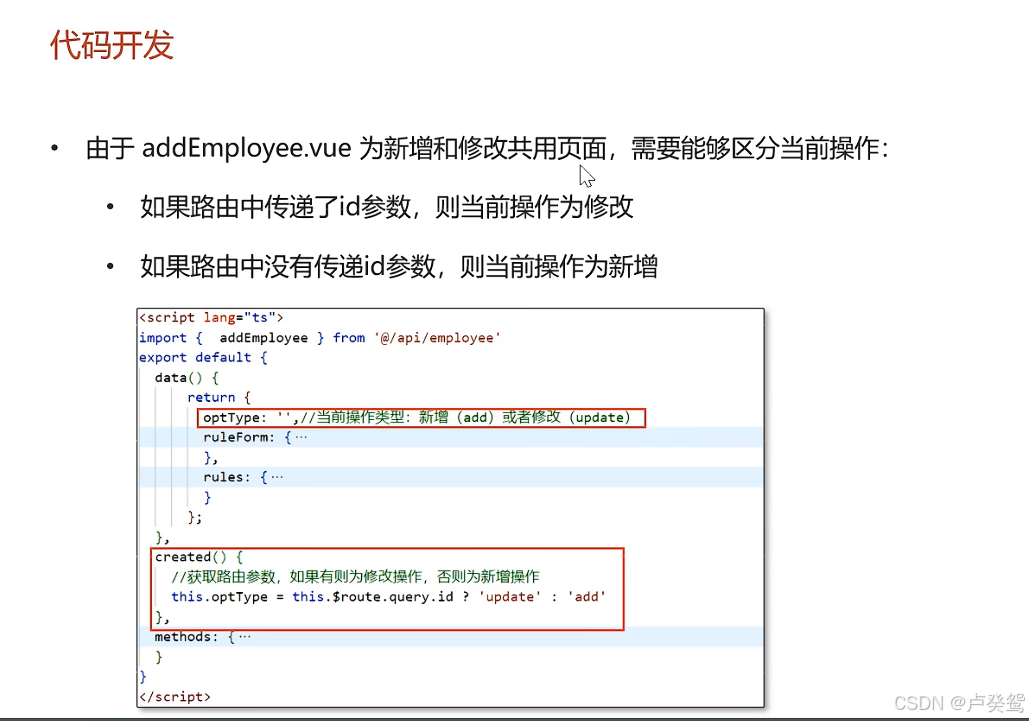Click the "import" keyword in the code
The height and width of the screenshot is (721, 1029).
point(163,338)
